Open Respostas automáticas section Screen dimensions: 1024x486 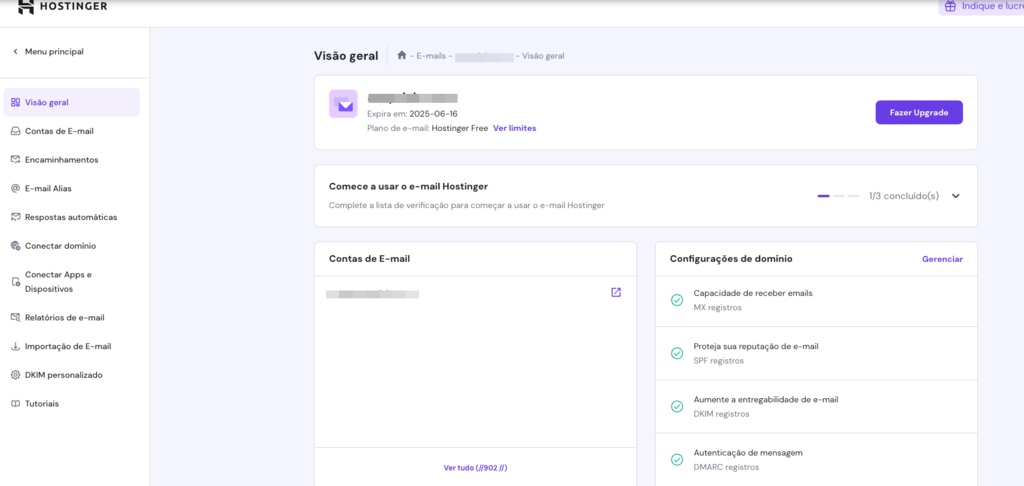[x=71, y=218]
